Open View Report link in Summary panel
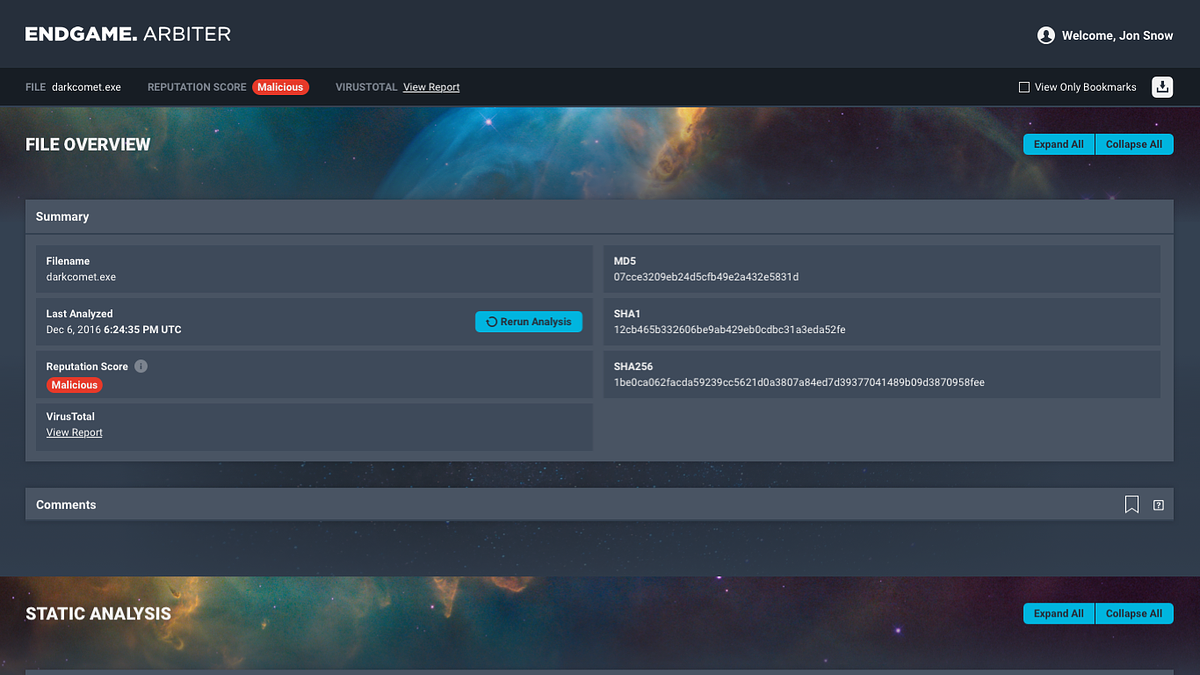Image resolution: width=1200 pixels, height=675 pixels. point(74,433)
